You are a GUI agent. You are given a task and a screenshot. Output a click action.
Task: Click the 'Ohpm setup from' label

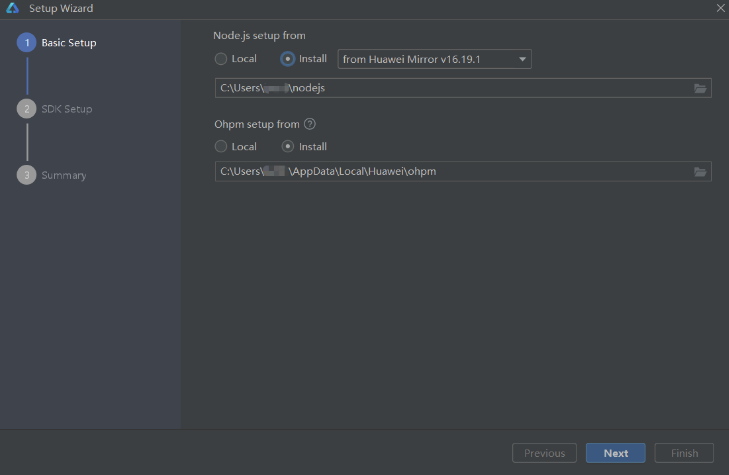(x=257, y=124)
